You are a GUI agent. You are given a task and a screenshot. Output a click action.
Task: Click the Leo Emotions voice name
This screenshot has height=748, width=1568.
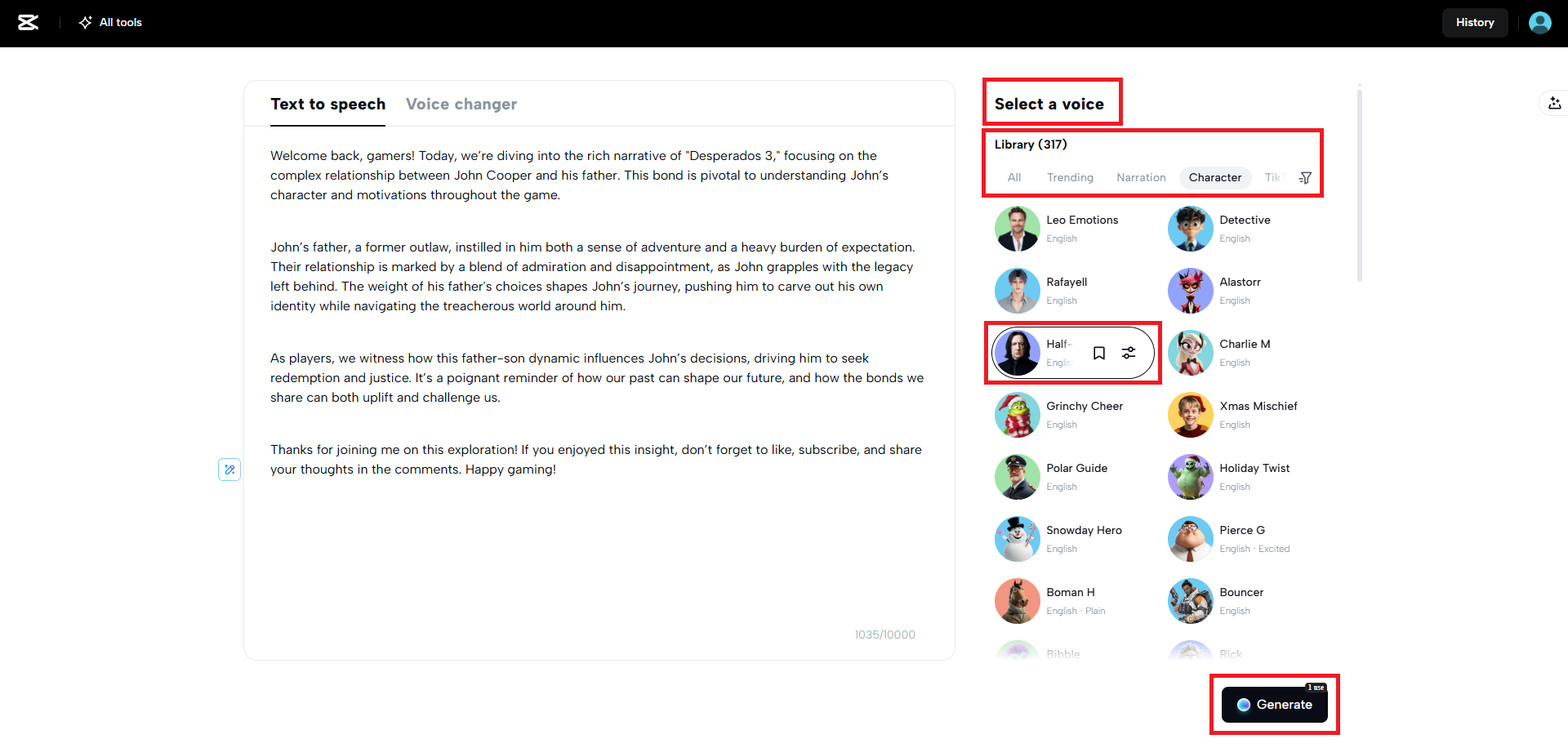1082,220
